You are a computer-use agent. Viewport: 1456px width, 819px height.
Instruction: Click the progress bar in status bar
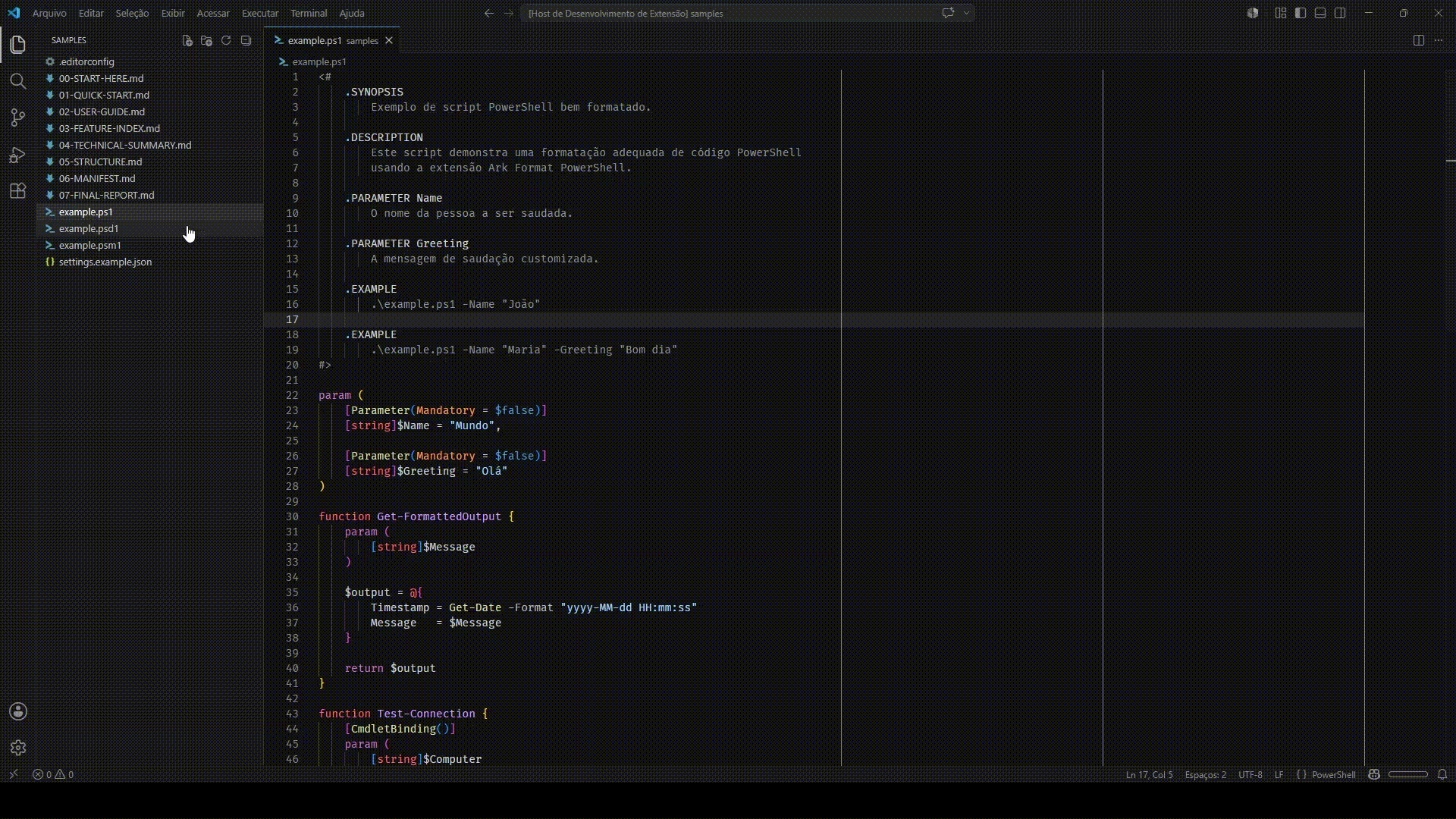pyautogui.click(x=1408, y=774)
